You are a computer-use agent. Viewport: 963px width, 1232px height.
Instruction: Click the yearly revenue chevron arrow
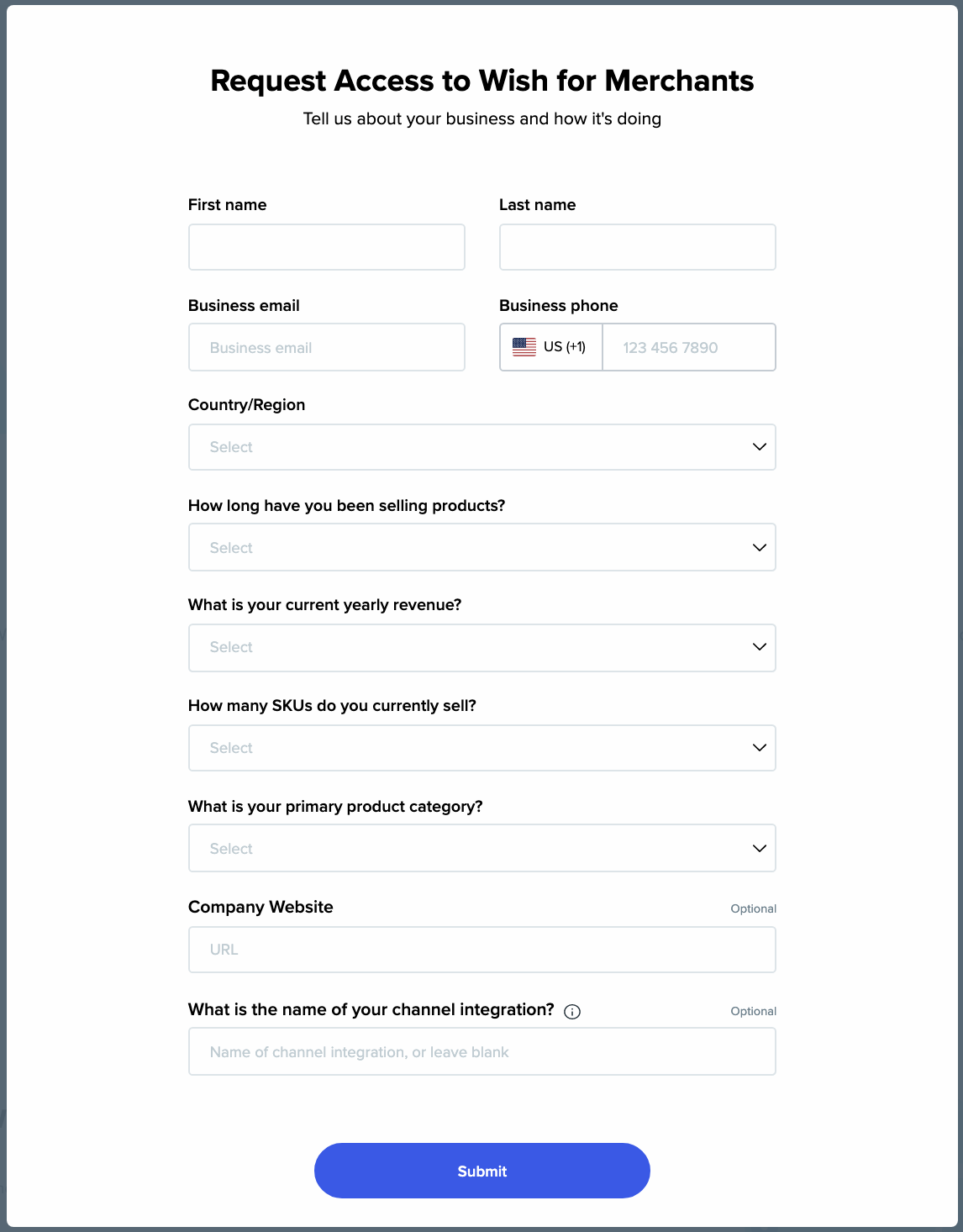click(x=759, y=647)
